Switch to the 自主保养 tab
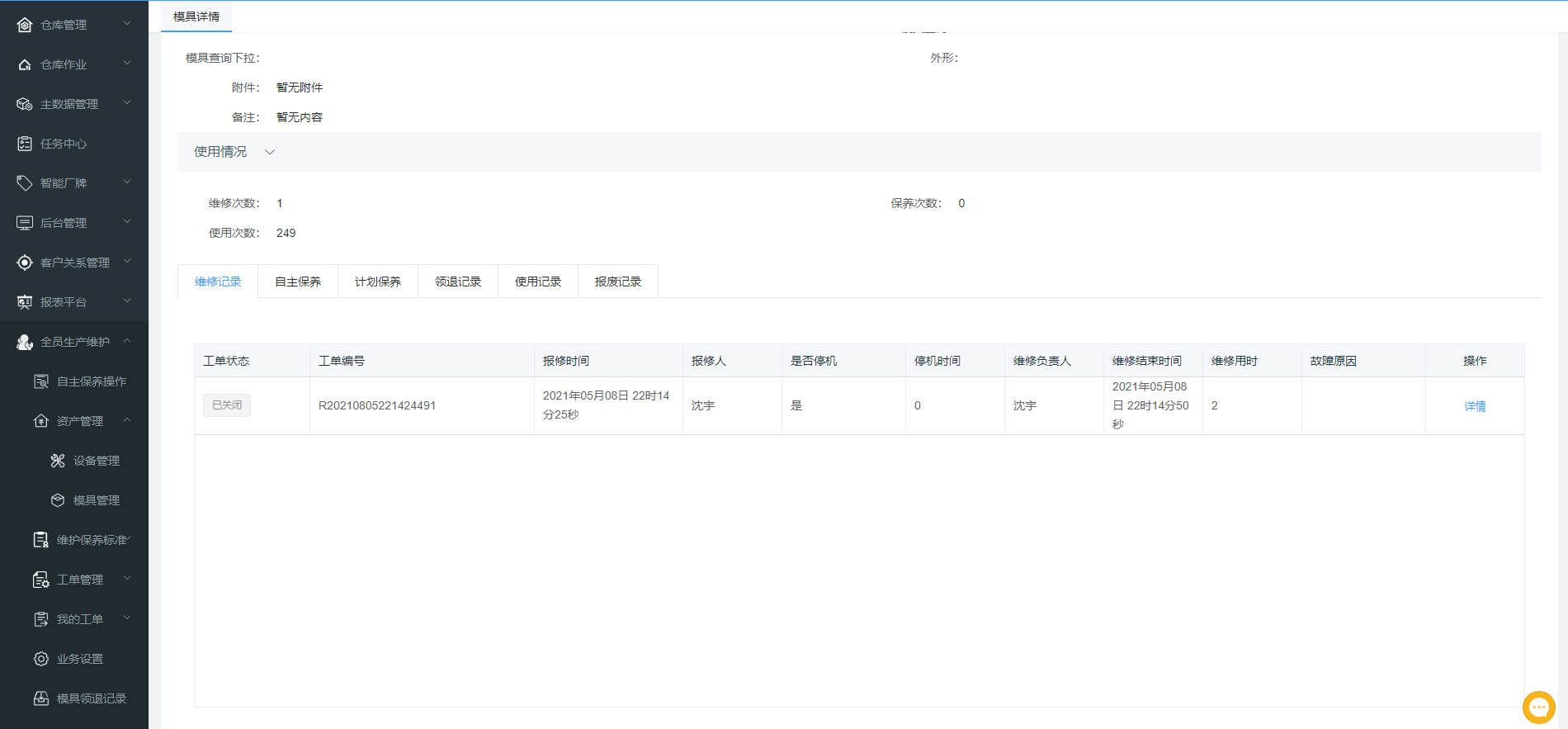Screen dimensions: 1568x729 coord(298,282)
